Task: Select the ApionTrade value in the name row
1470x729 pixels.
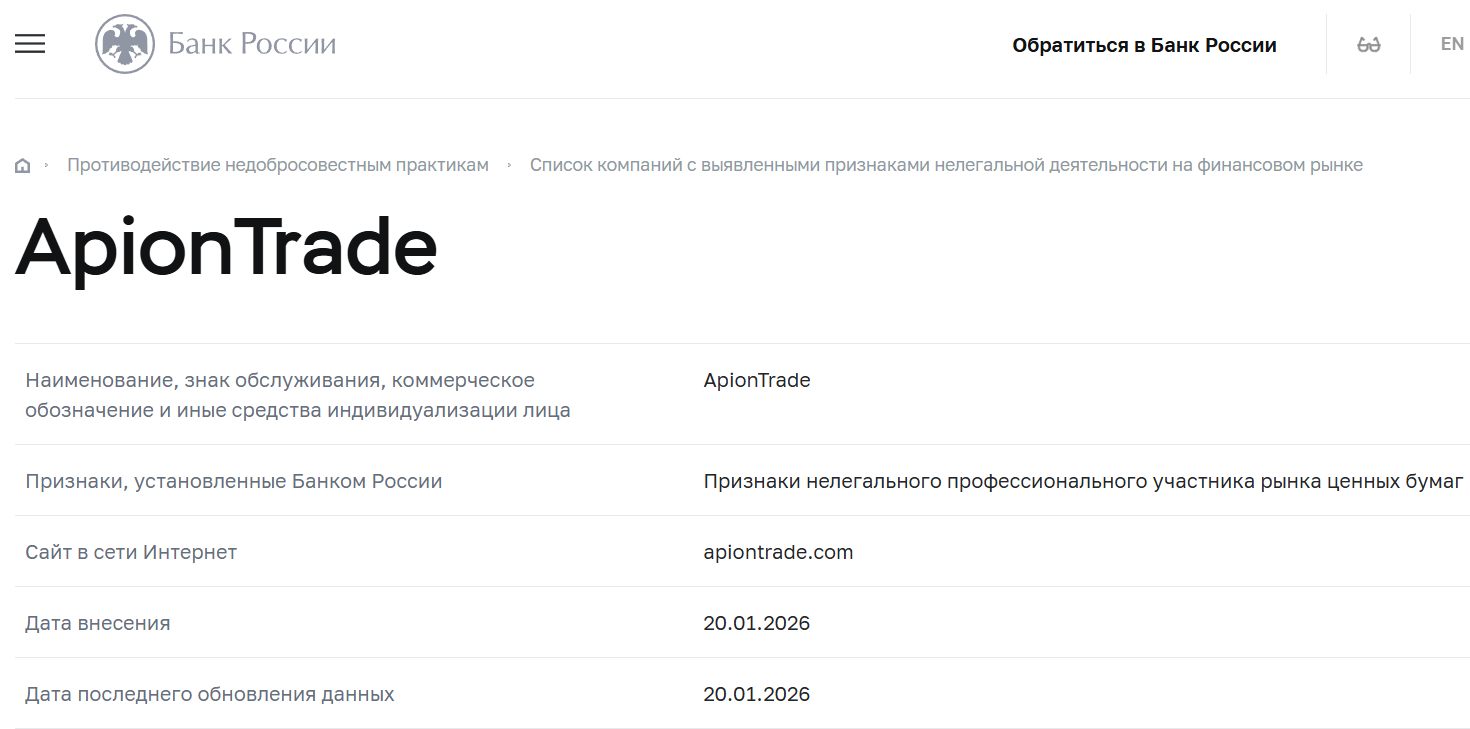Action: coord(757,380)
